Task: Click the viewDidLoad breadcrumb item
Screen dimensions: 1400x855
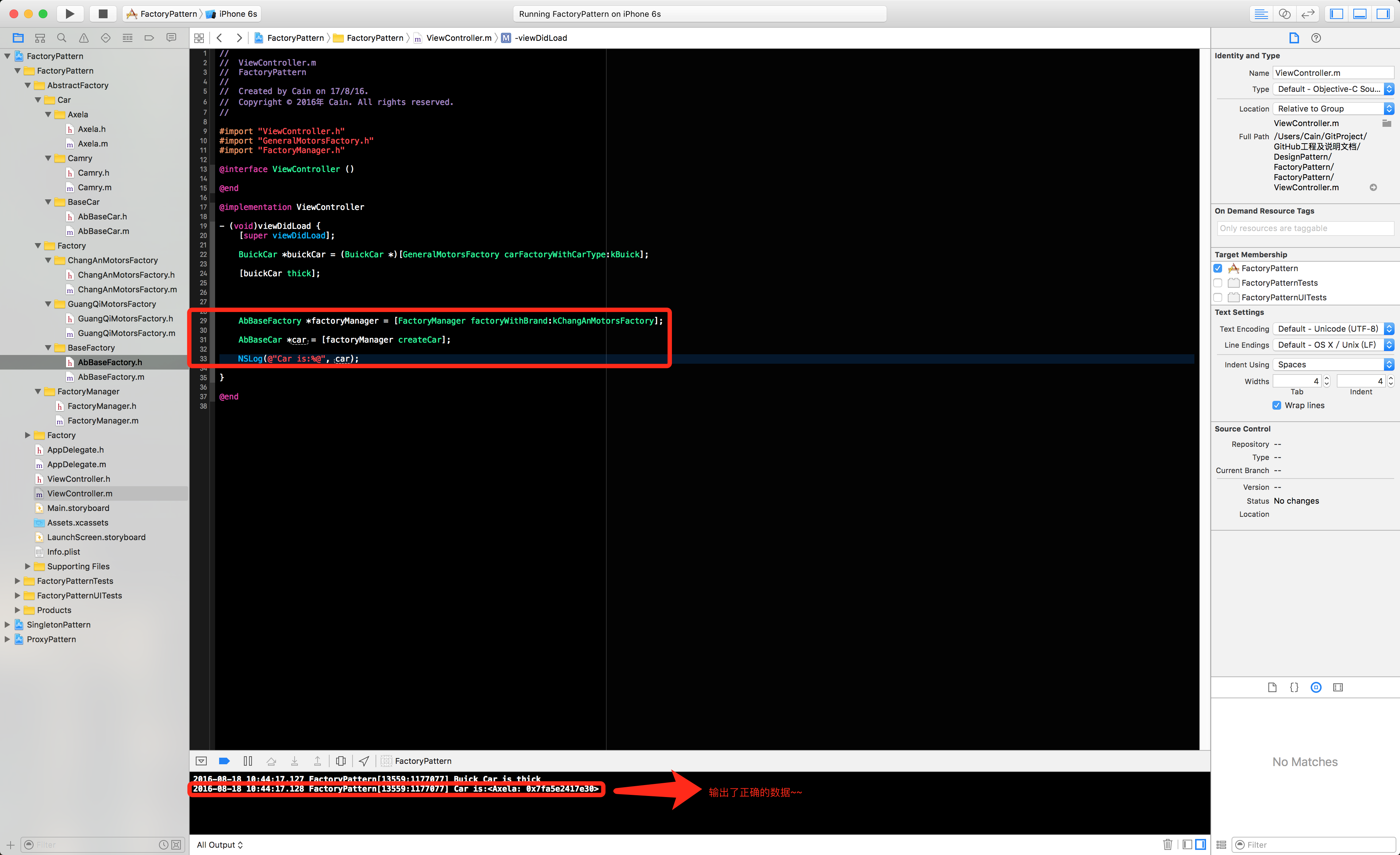Action: (540, 38)
